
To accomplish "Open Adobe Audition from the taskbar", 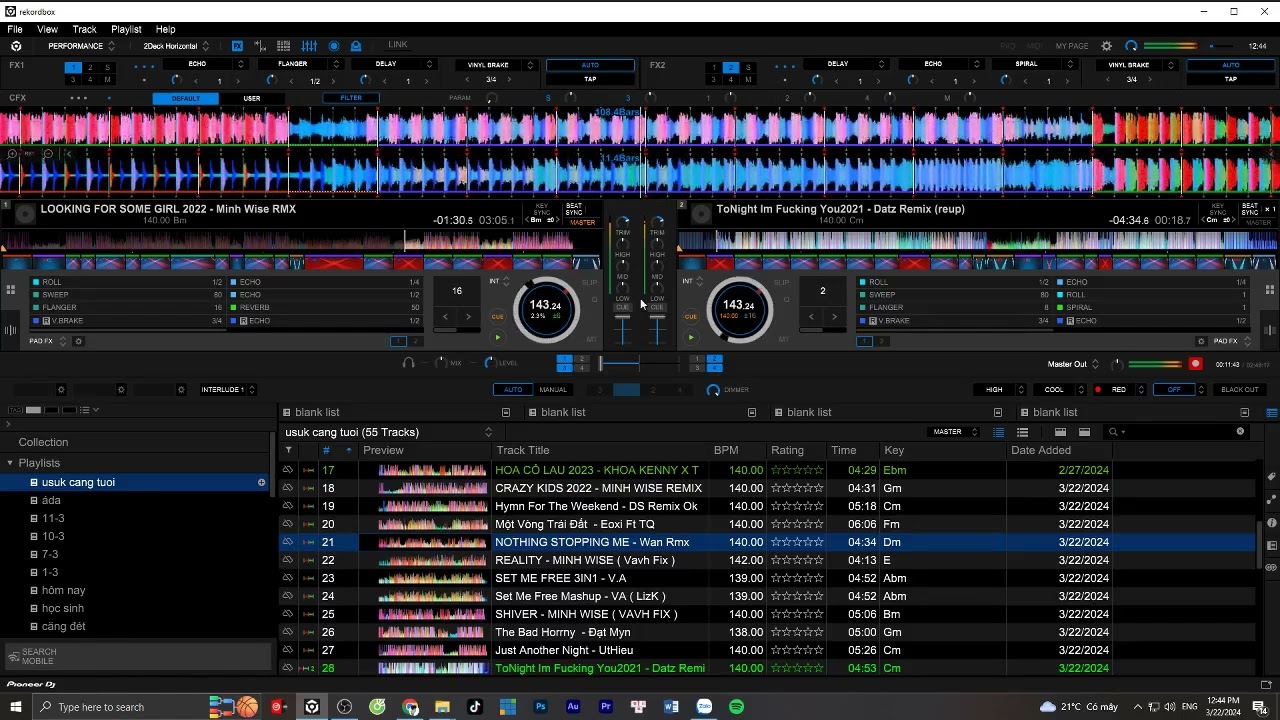I will click(x=573, y=707).
